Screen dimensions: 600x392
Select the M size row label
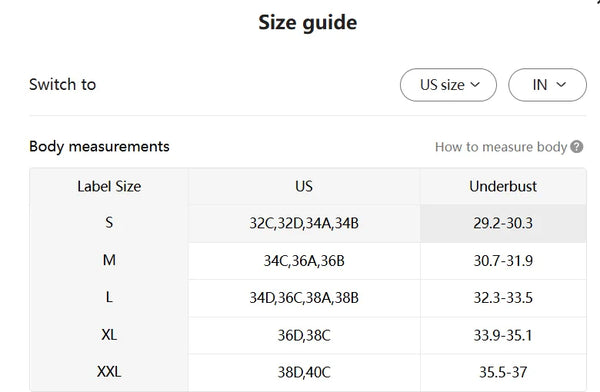click(109, 260)
